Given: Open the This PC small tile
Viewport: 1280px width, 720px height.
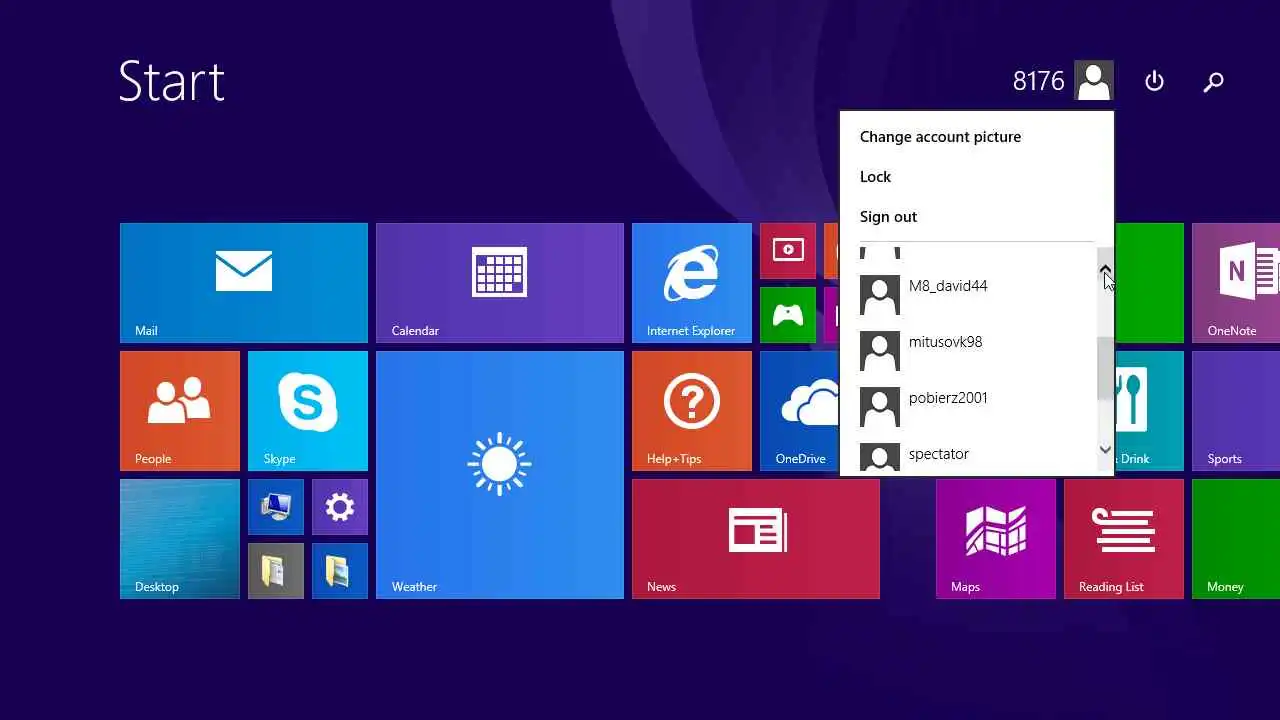Looking at the screenshot, I should 276,507.
